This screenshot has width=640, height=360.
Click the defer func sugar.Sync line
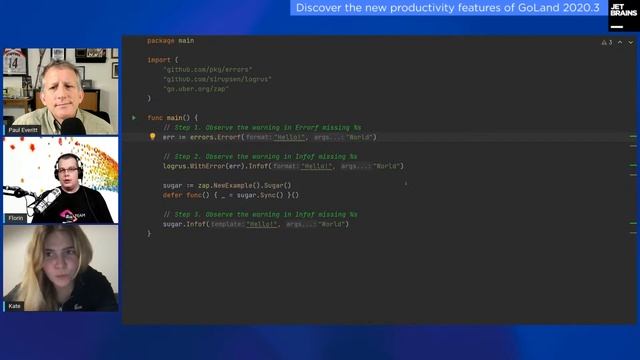tap(231, 195)
